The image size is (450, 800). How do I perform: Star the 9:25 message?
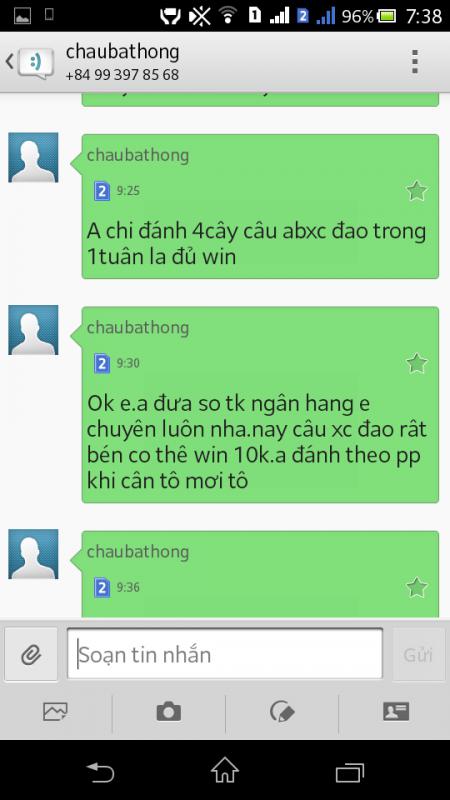(417, 191)
